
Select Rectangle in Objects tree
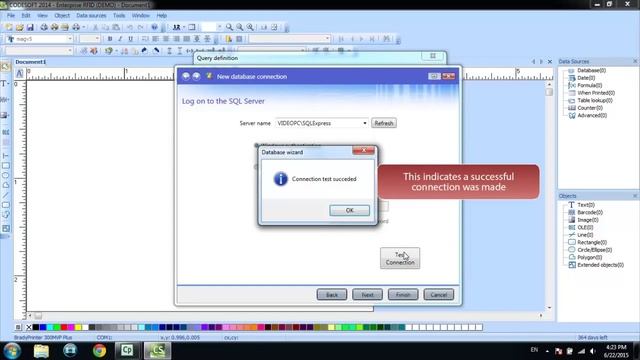click(x=592, y=242)
